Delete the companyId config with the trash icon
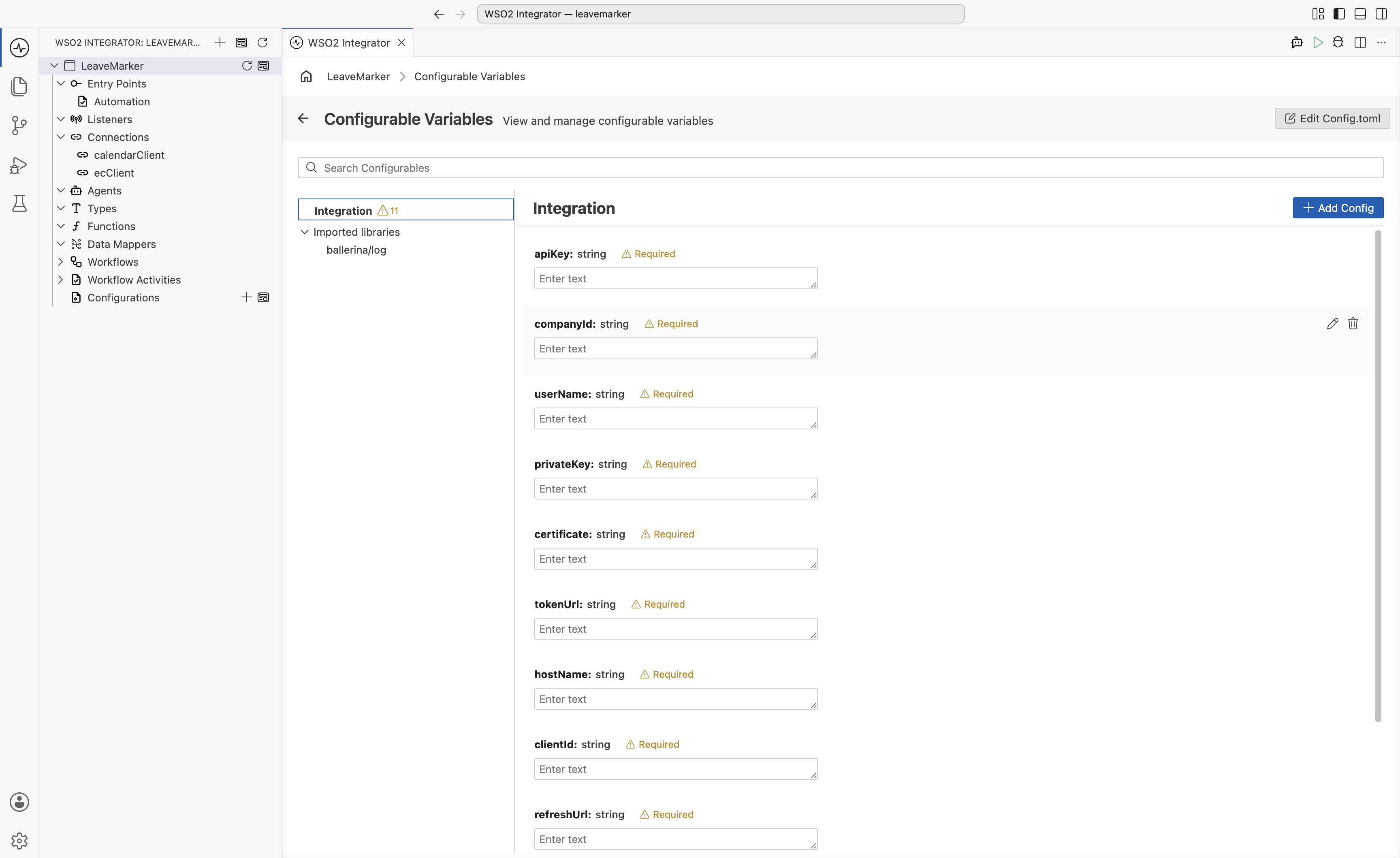Image resolution: width=1400 pixels, height=858 pixels. [1353, 323]
